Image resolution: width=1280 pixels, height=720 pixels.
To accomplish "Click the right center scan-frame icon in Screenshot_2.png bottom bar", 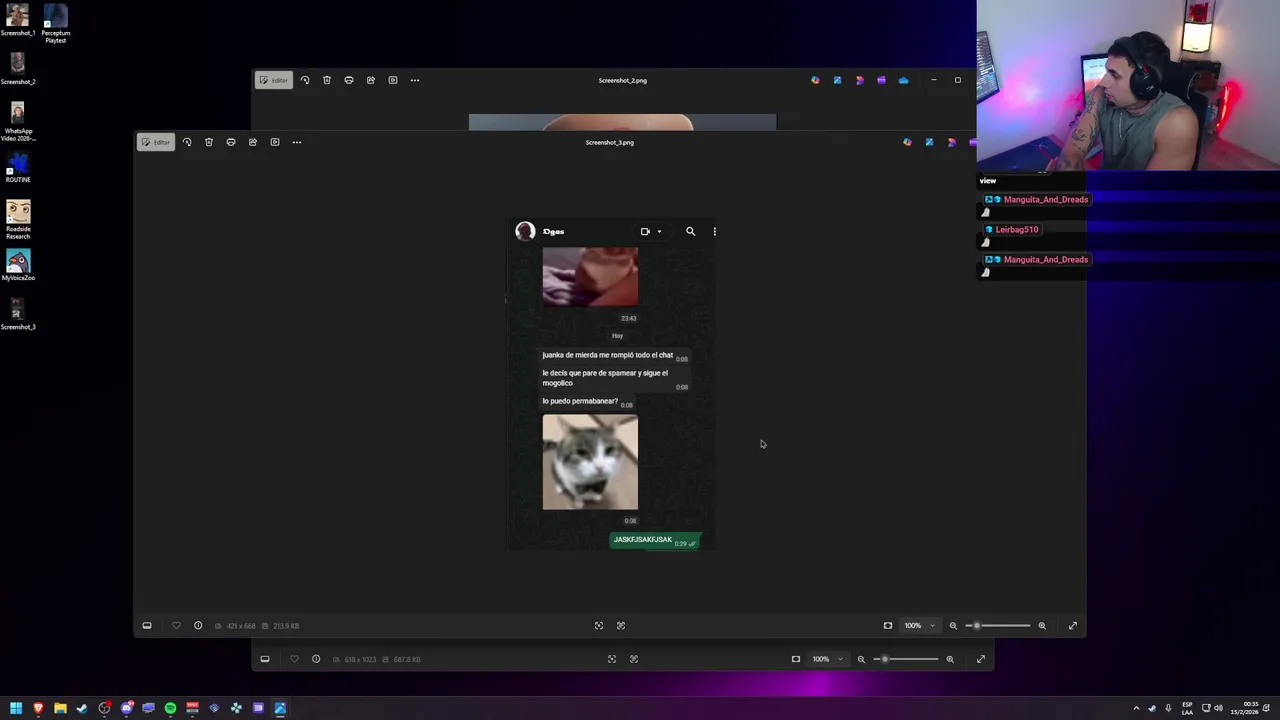I will (634, 659).
